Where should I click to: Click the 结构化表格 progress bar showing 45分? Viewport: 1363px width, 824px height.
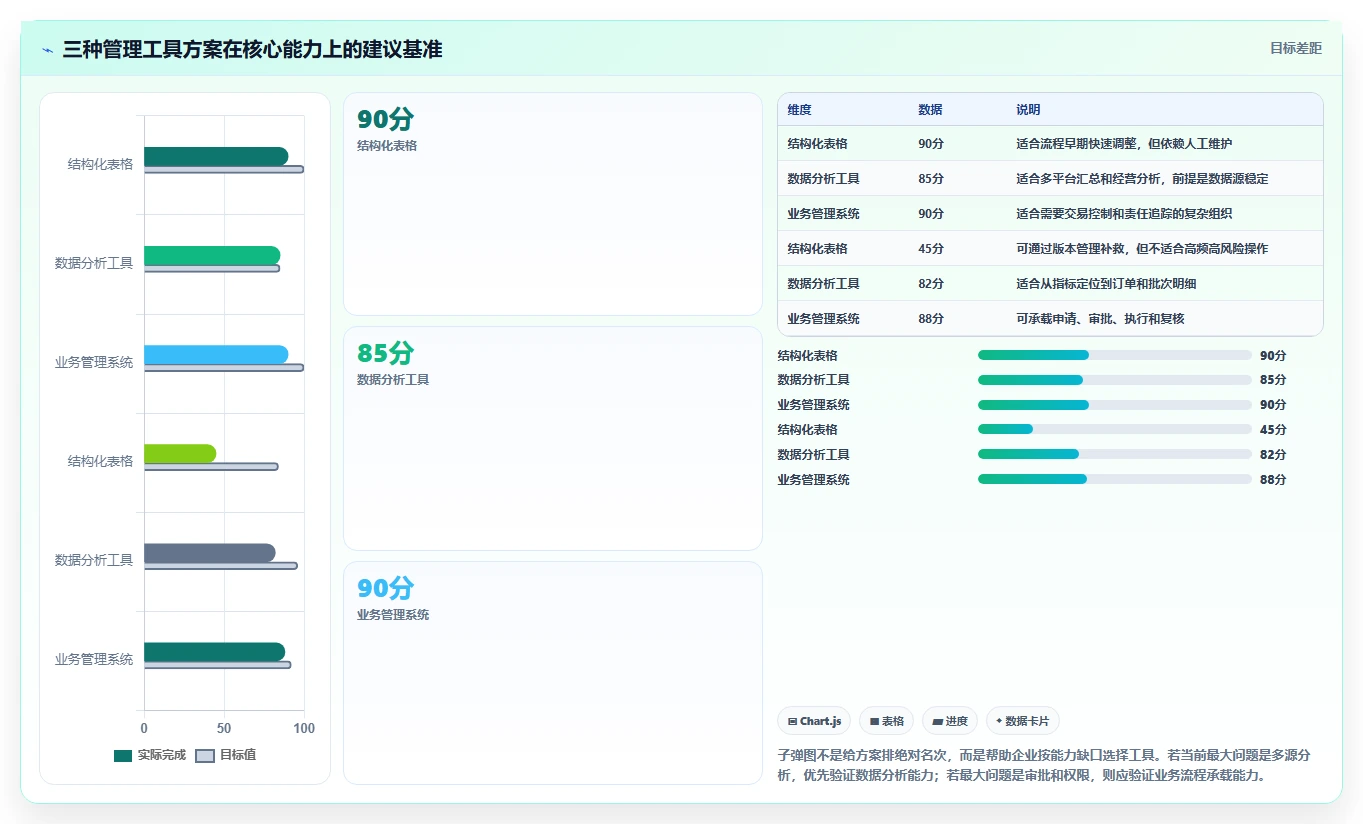click(x=1115, y=429)
